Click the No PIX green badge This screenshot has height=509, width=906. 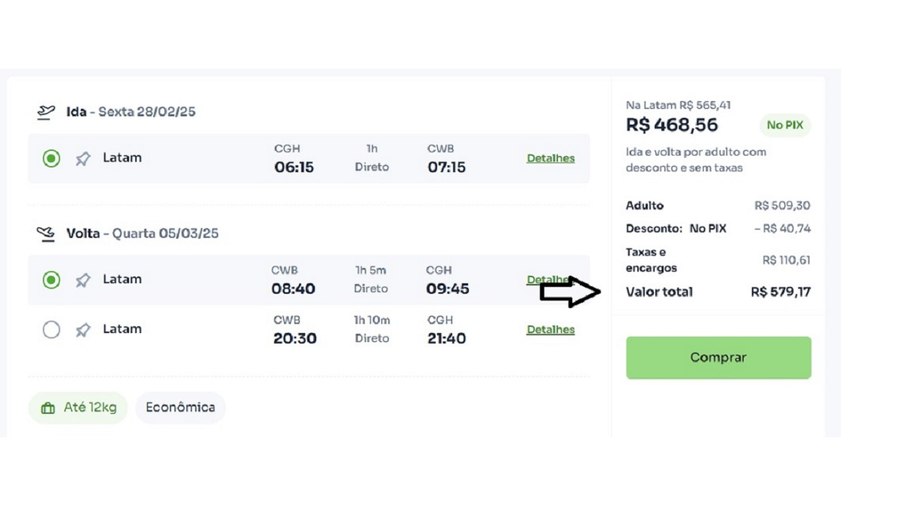click(784, 125)
